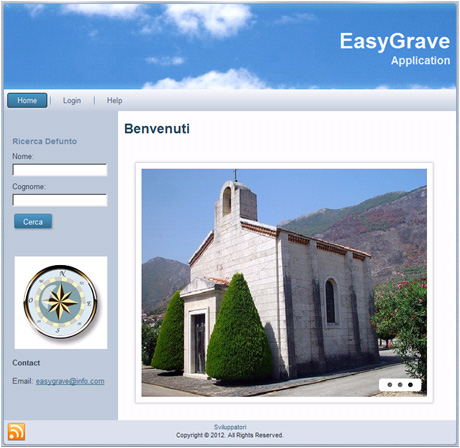460x448 pixels.
Task: Click the Contact heading
Action: pos(26,363)
